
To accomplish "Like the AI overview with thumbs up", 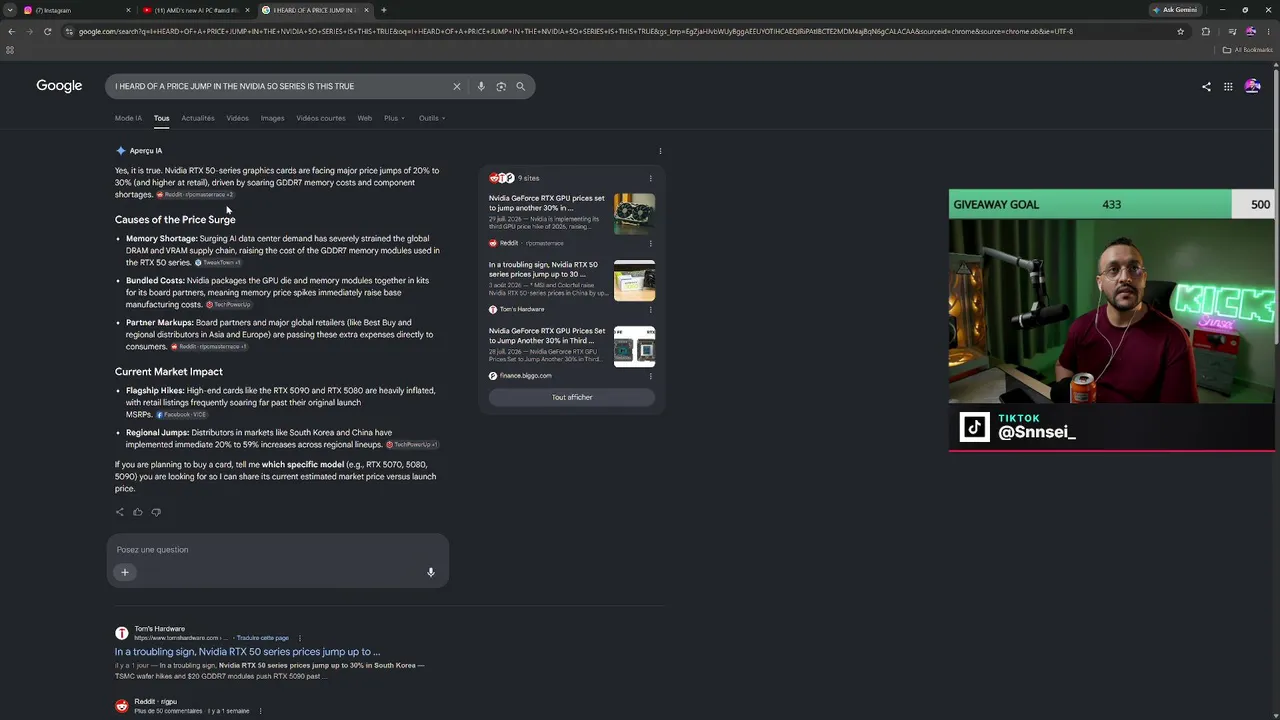I will coord(138,512).
